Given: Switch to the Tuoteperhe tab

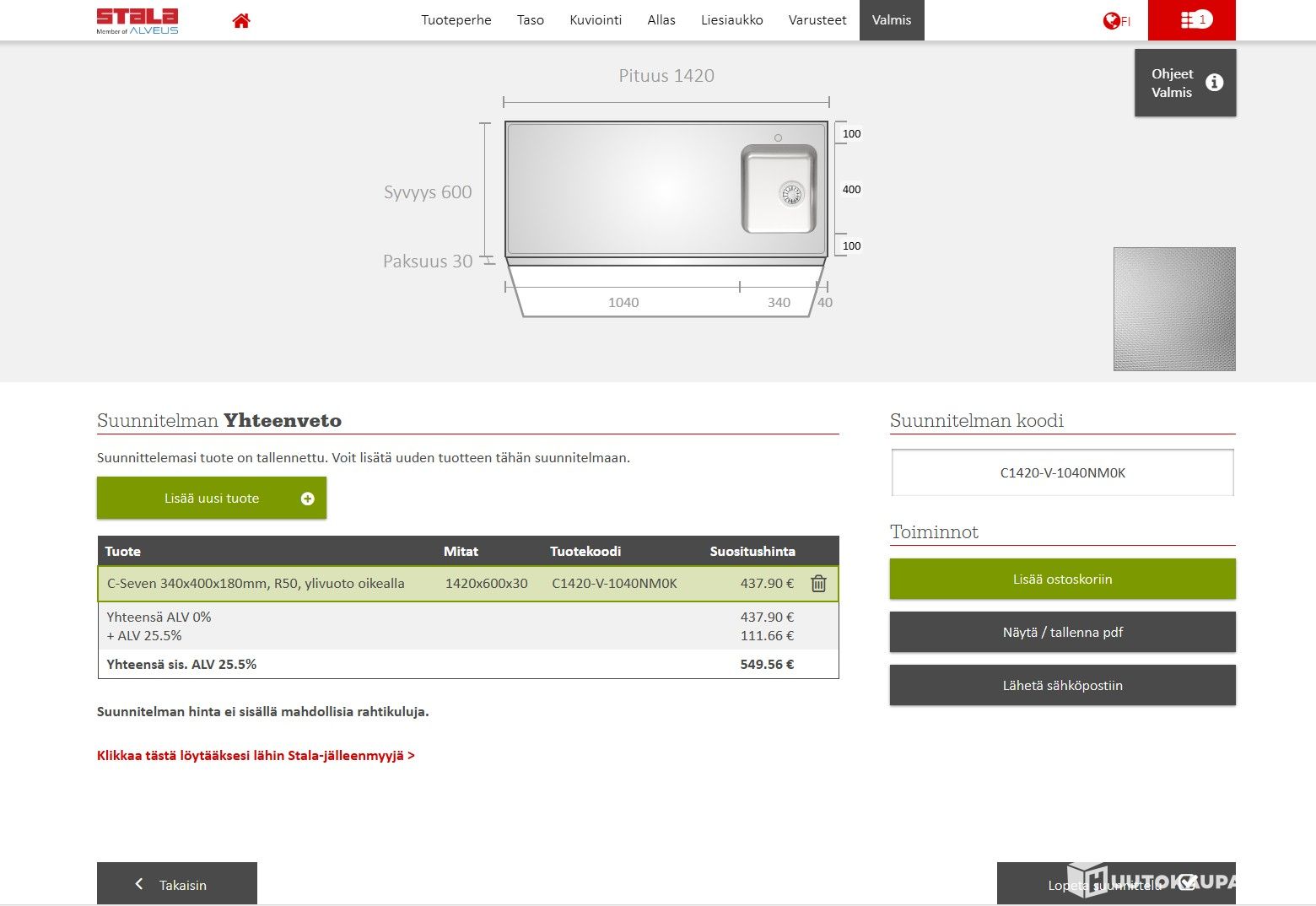Looking at the screenshot, I should tap(456, 20).
